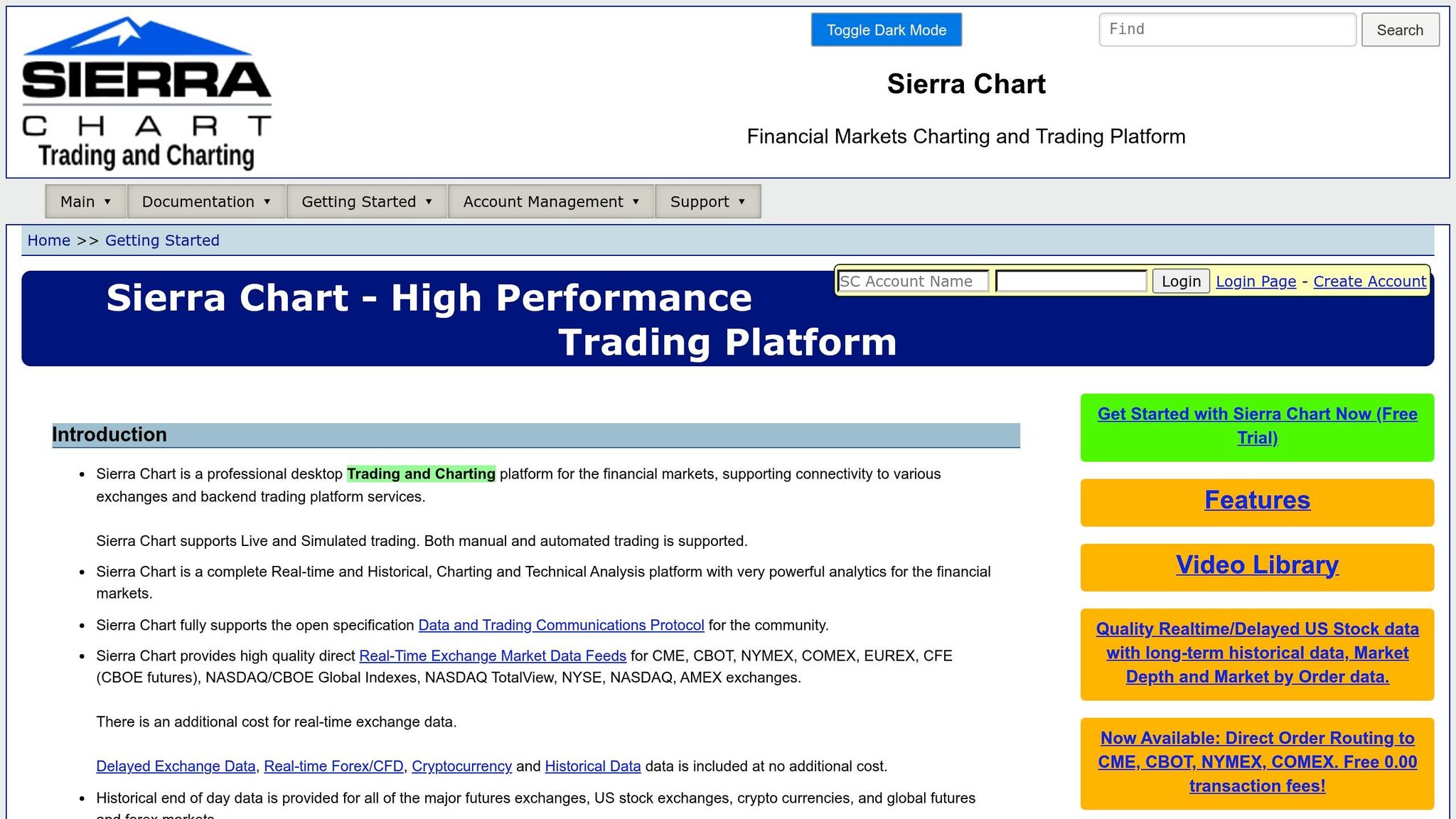Screen dimensions: 1456x819
Task: Open Quality Realtime/Delayed US Stock data link
Action: (x=1257, y=653)
